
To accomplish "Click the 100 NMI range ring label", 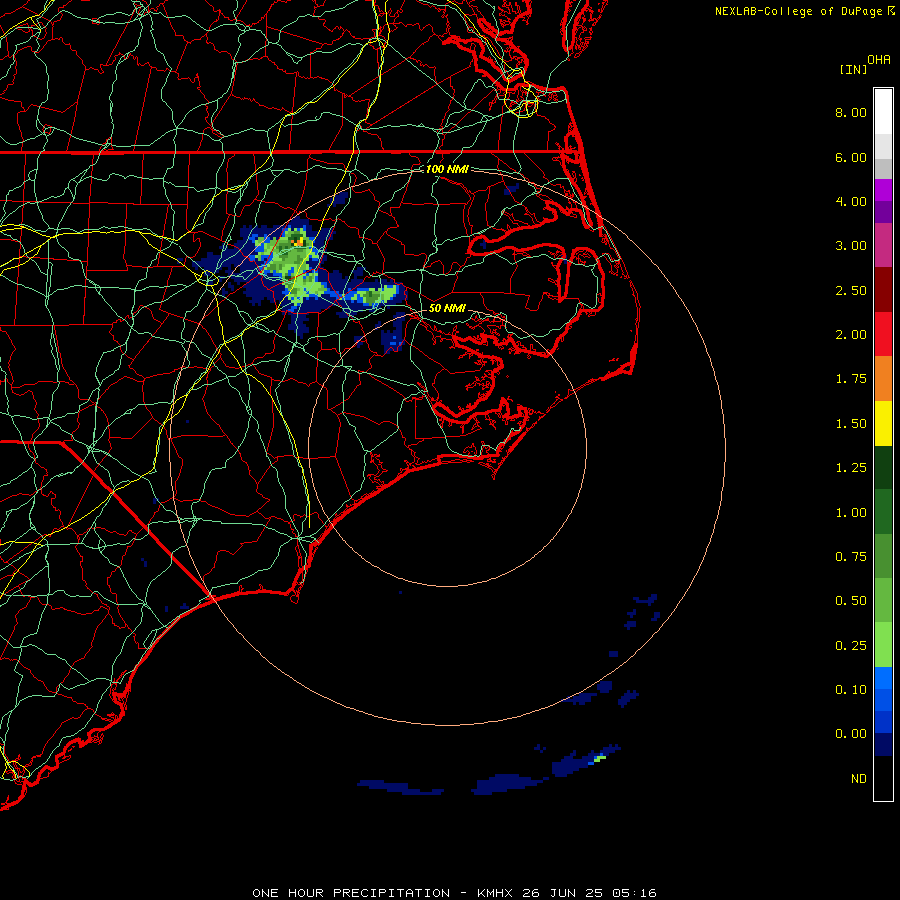I will [x=447, y=169].
